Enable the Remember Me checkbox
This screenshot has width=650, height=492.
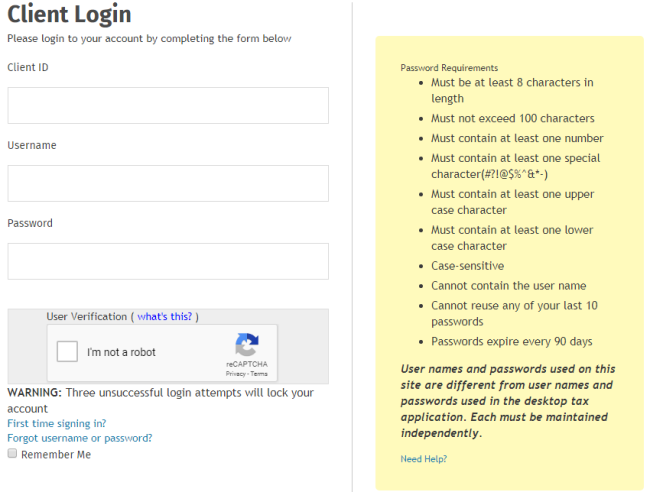click(x=12, y=454)
